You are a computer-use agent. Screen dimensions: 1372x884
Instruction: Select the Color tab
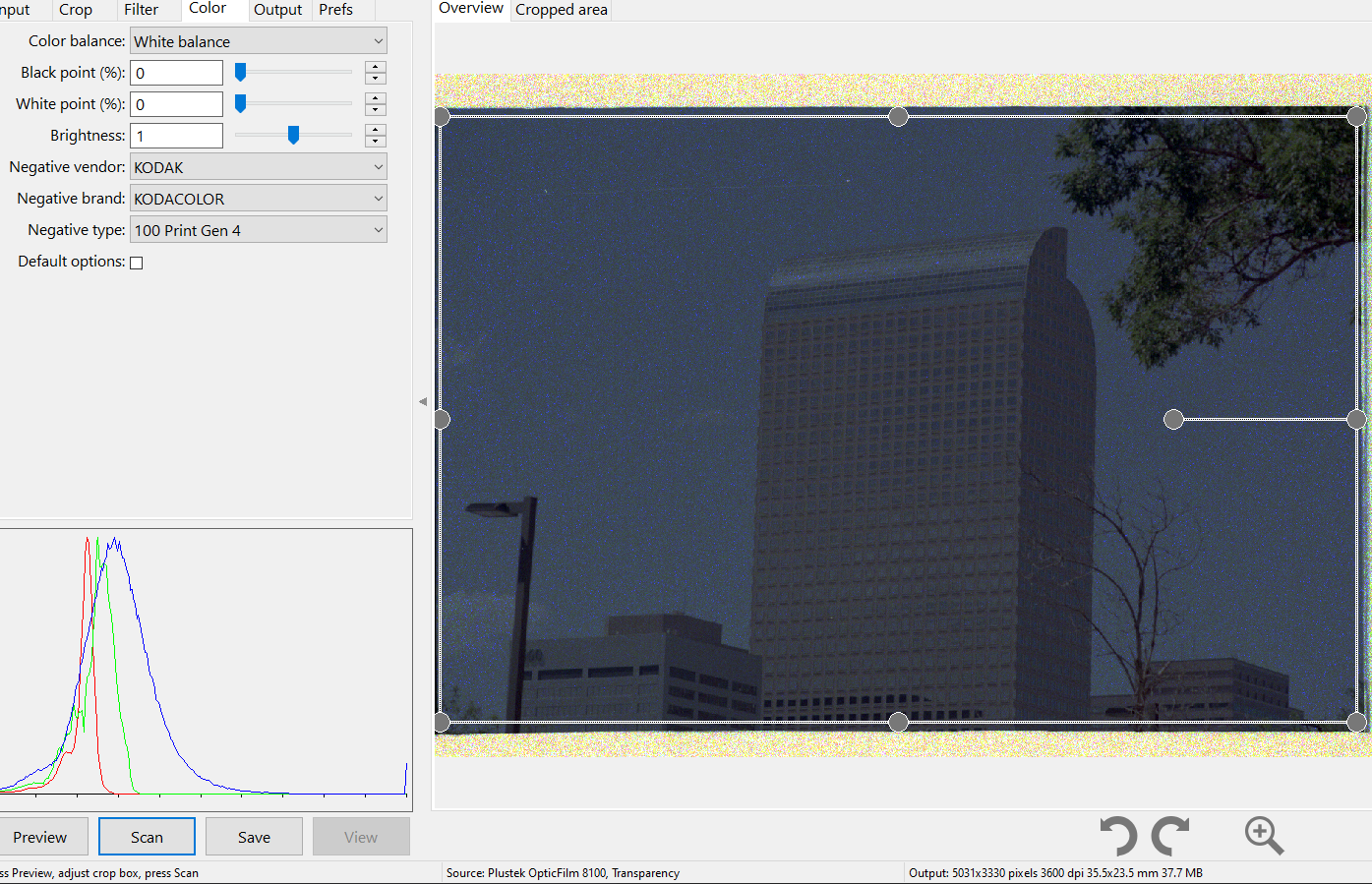[208, 9]
